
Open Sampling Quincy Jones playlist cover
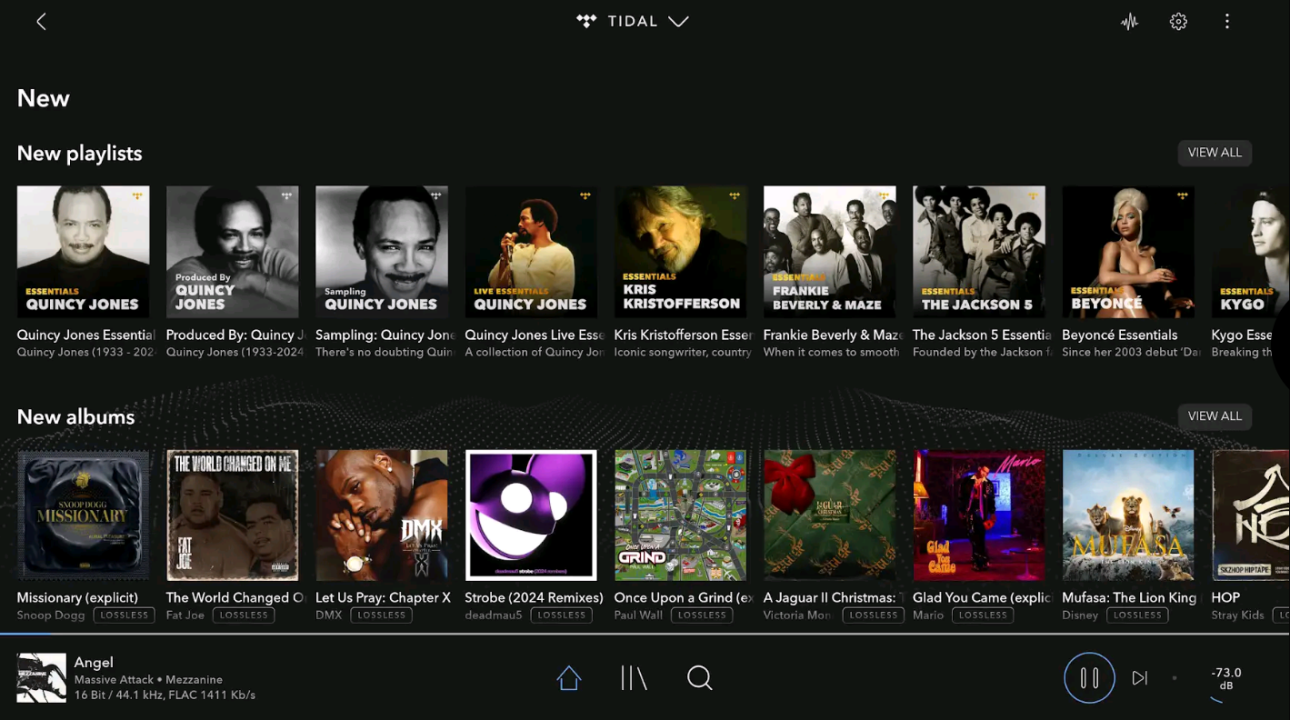[381, 252]
